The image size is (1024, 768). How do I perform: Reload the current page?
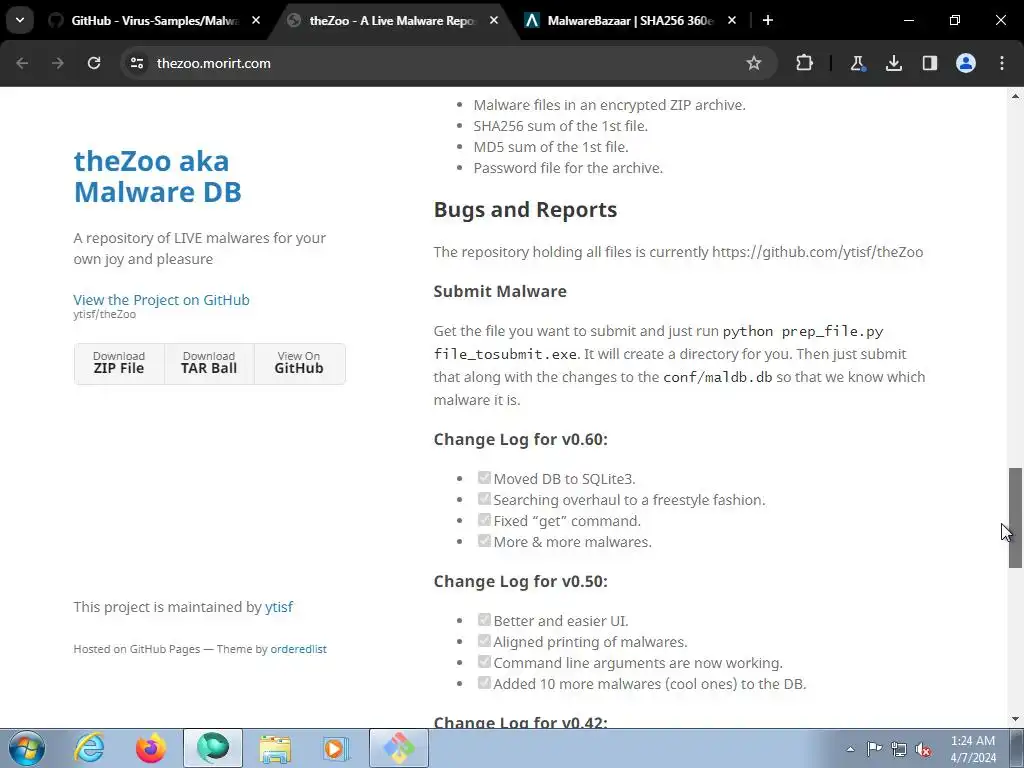[x=94, y=63]
